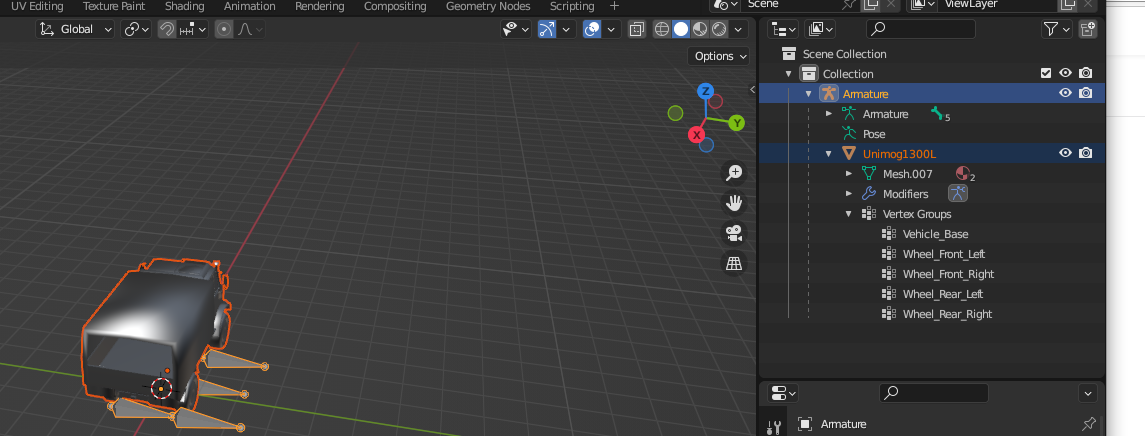This screenshot has width=1145, height=436.
Task: Click the red X axis gizmo ball
Action: coord(696,135)
